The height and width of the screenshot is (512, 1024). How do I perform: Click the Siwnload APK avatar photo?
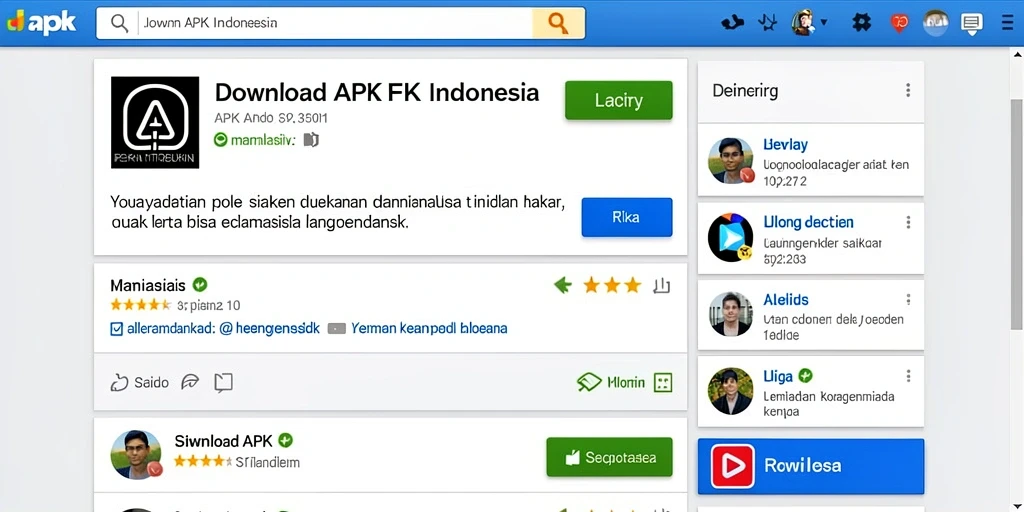(135, 455)
